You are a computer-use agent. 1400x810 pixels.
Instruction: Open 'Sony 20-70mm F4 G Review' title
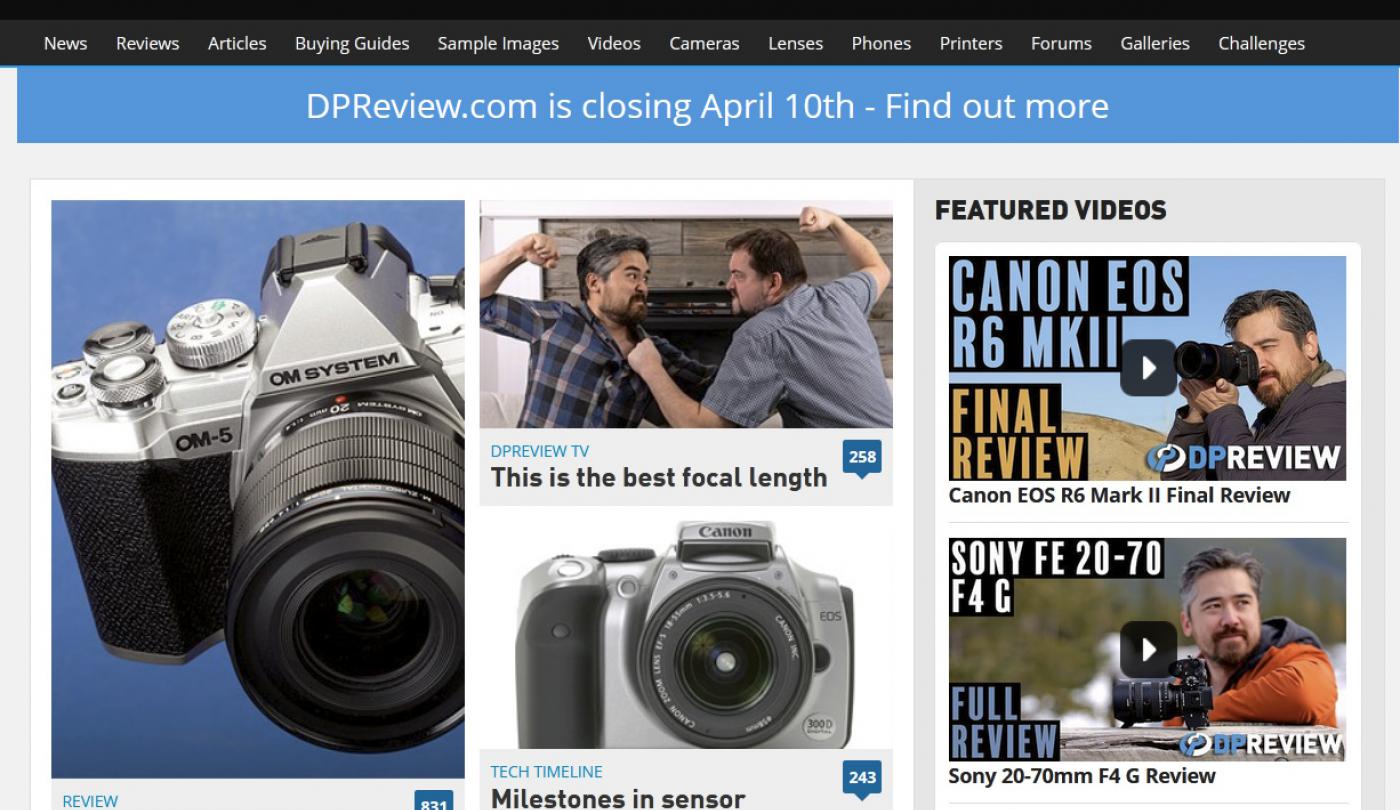(1082, 776)
